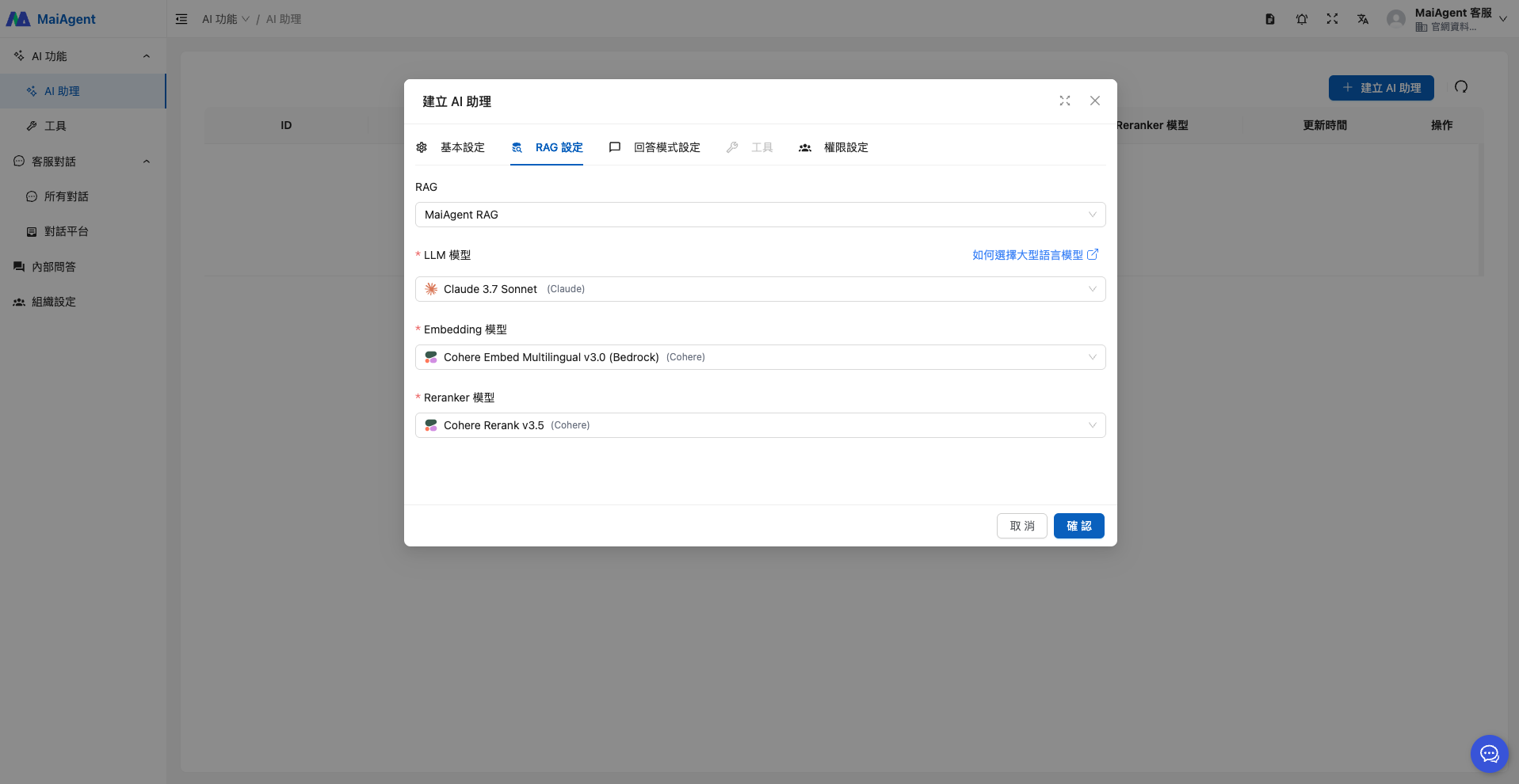Open the document icon in top bar
The width and height of the screenshot is (1519, 784).
pos(1270,19)
